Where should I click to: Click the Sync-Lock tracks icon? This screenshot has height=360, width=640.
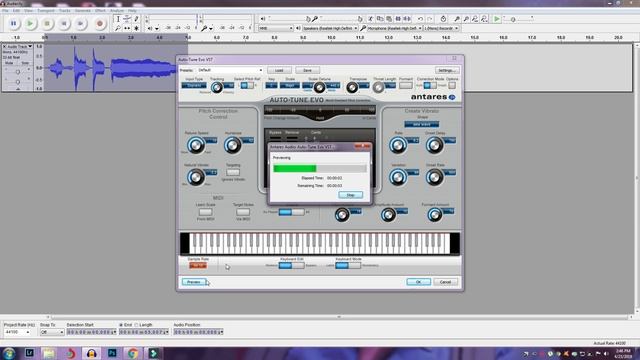click(x=443, y=19)
